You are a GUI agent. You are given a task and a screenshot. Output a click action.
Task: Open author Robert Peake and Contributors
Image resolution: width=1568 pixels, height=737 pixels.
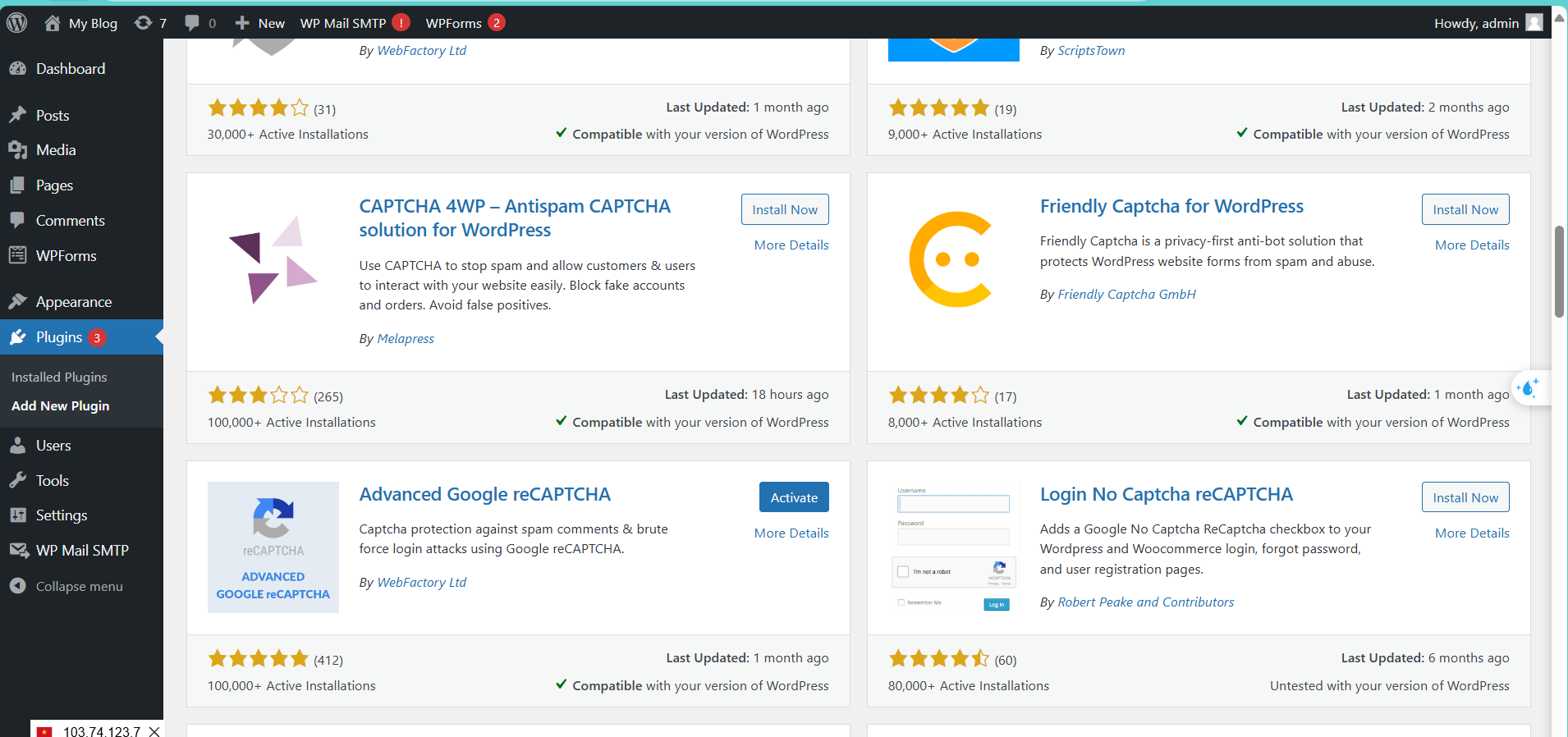(1145, 602)
